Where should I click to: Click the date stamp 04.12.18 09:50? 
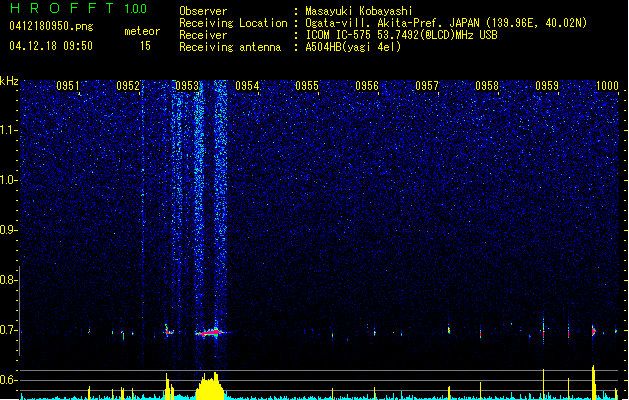[x=51, y=45]
